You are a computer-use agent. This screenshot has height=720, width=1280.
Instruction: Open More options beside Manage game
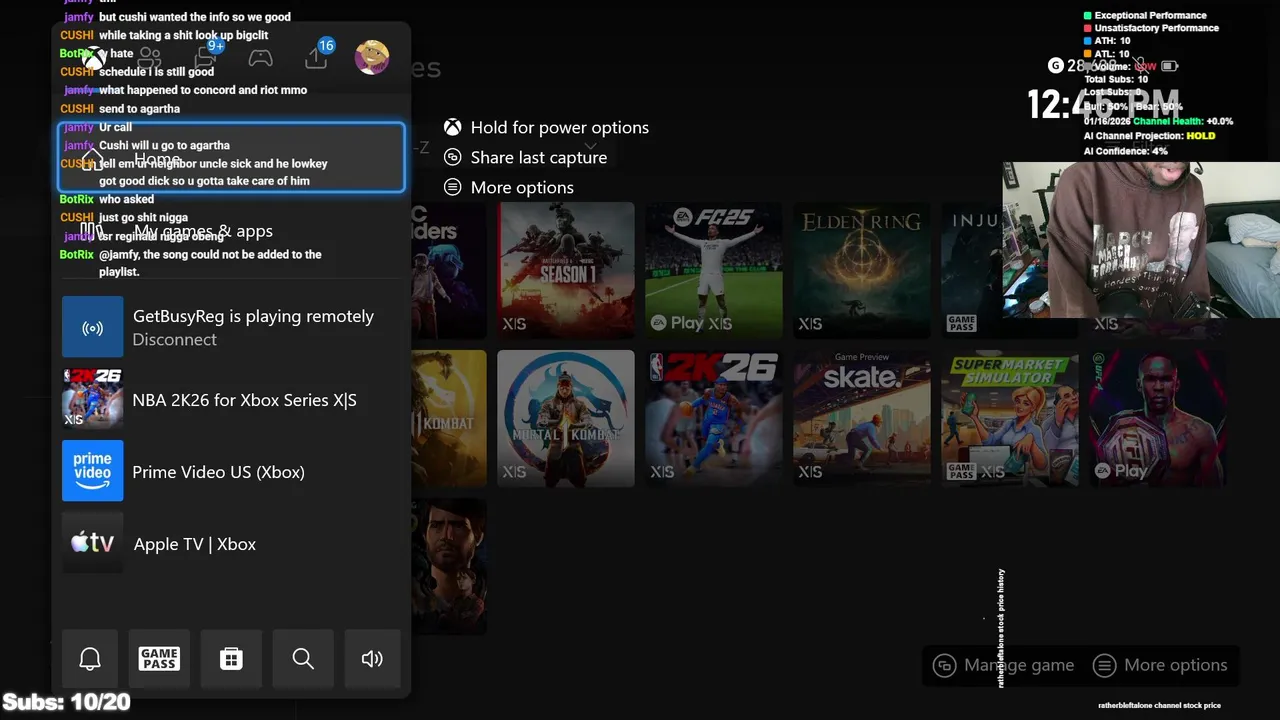(x=1160, y=665)
